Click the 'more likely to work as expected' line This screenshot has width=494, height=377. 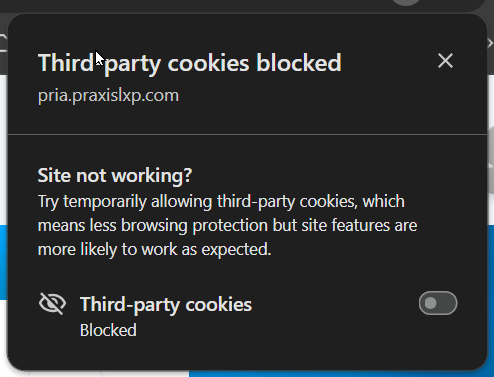coord(154,249)
